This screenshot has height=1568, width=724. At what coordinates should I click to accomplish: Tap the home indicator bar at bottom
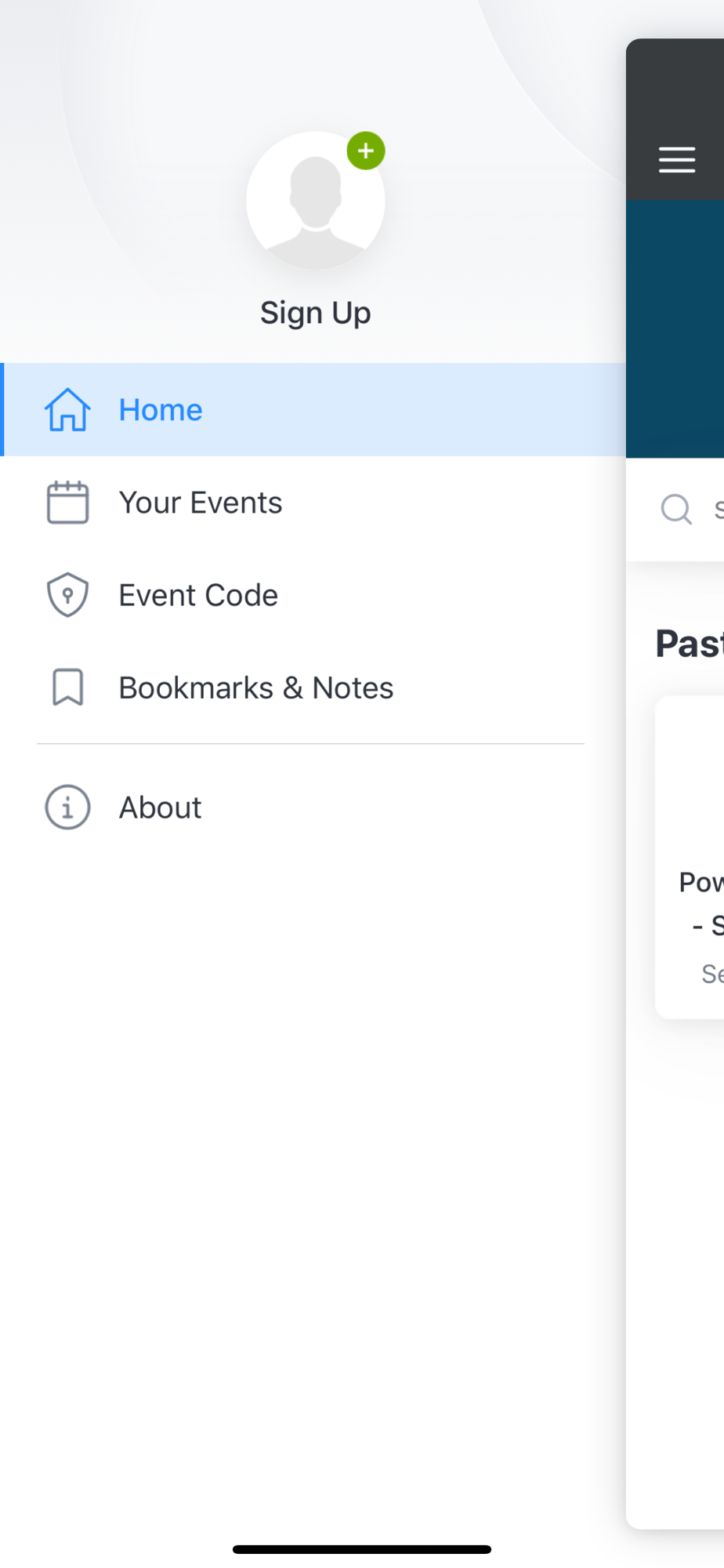click(362, 1549)
